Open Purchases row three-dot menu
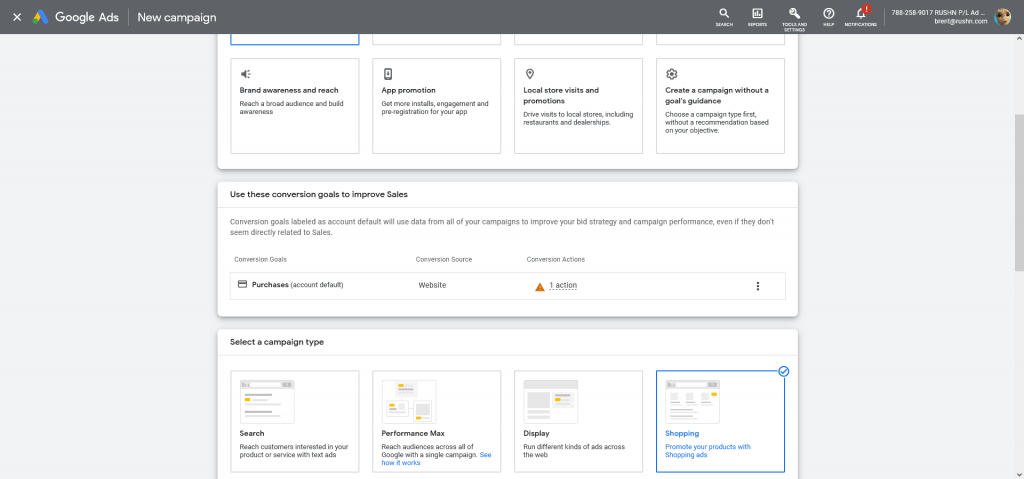 tap(758, 286)
